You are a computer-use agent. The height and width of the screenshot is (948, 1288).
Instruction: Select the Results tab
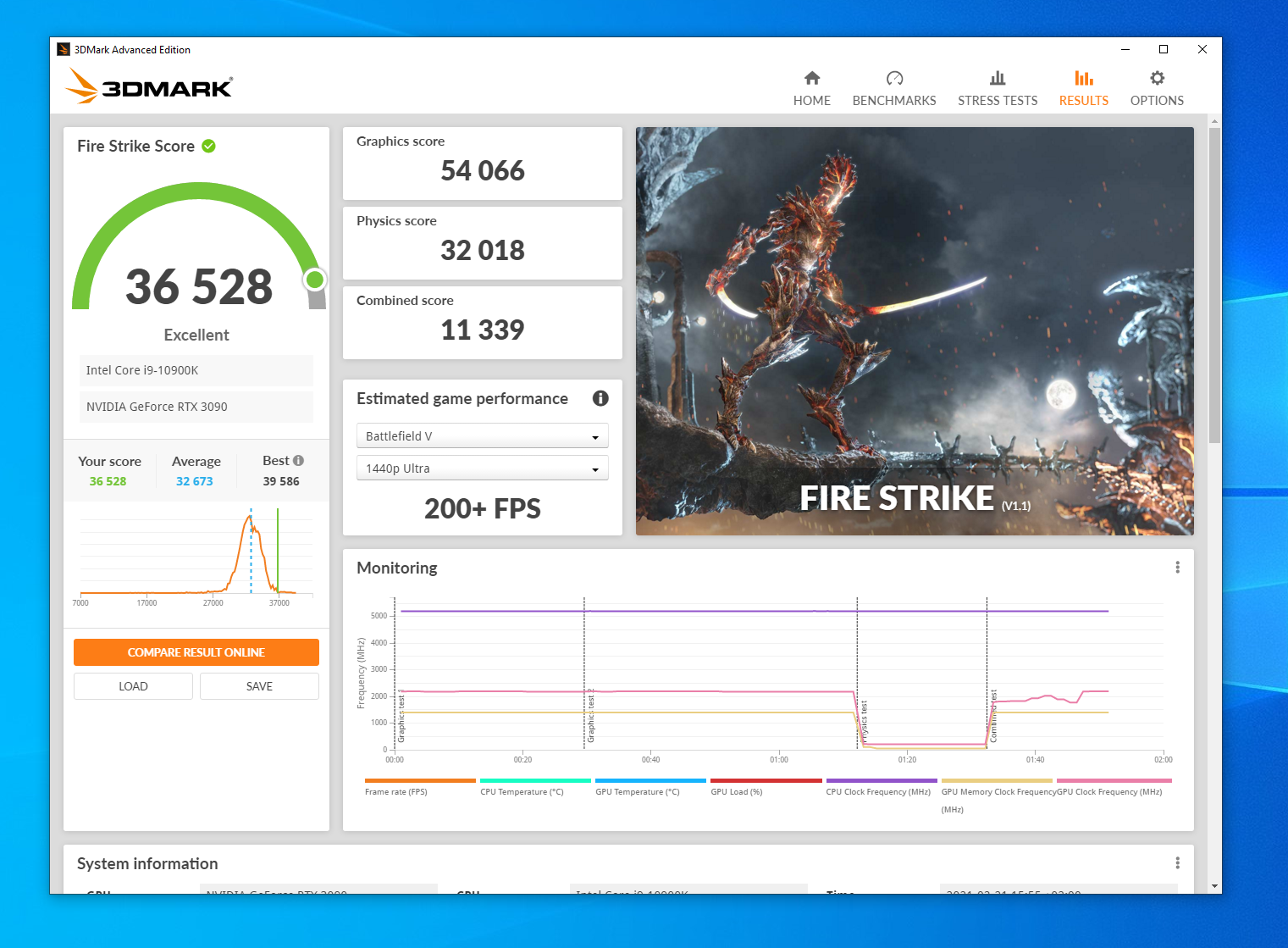click(1083, 89)
